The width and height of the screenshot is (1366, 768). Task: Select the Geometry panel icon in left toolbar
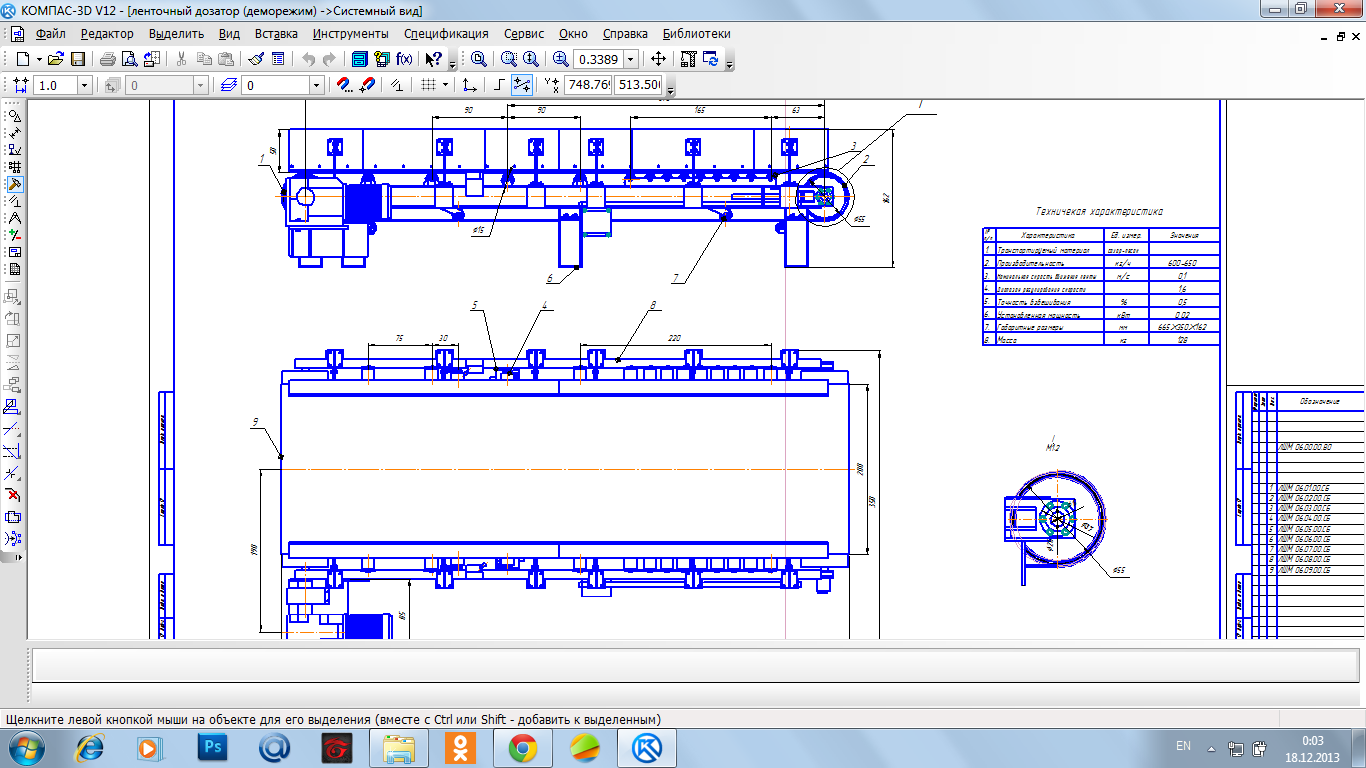point(15,116)
